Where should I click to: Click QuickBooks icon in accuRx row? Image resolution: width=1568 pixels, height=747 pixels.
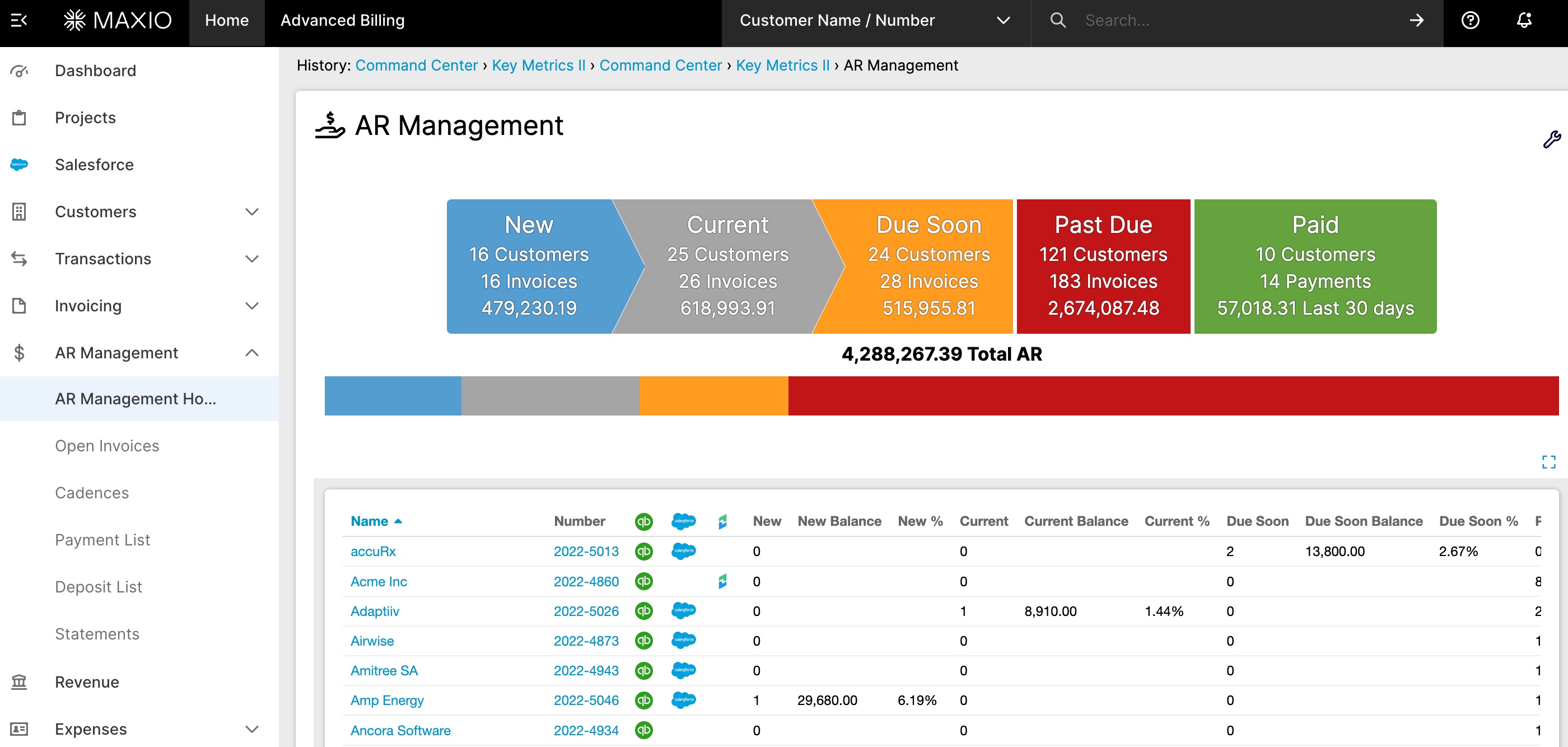tap(643, 551)
